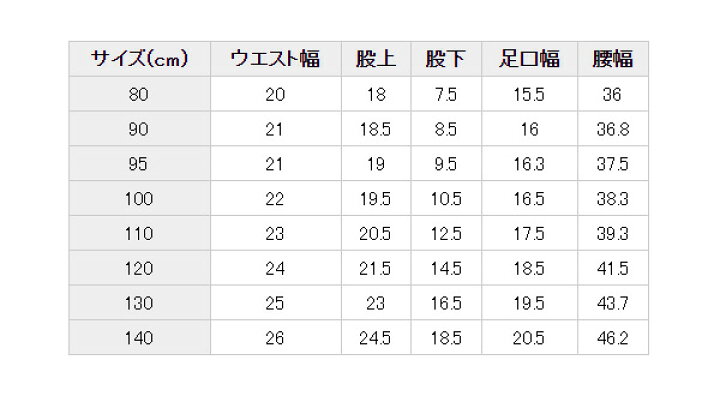720x396 pixels.
Task: Click the 46.2 hip width cell
Action: coord(613,338)
